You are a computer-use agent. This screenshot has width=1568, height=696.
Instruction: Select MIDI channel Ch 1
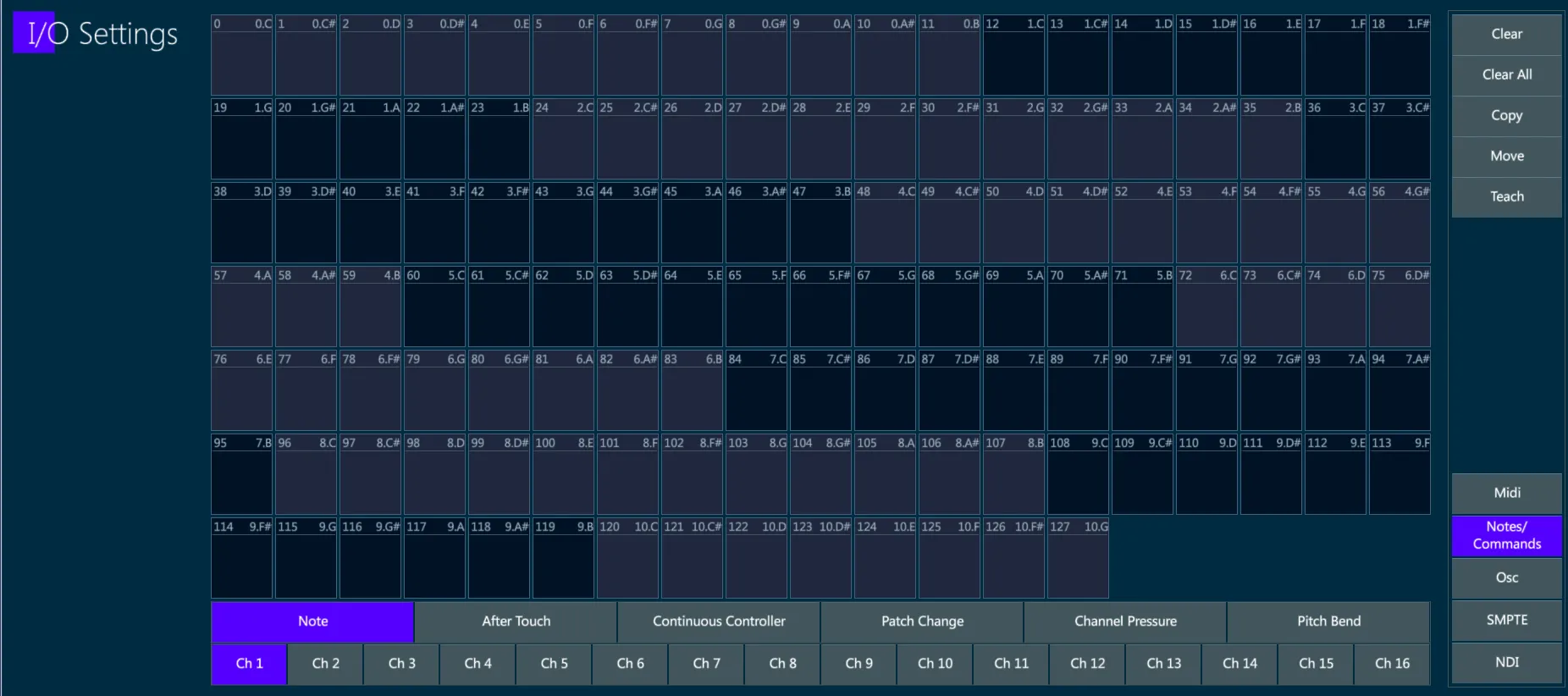pos(249,664)
